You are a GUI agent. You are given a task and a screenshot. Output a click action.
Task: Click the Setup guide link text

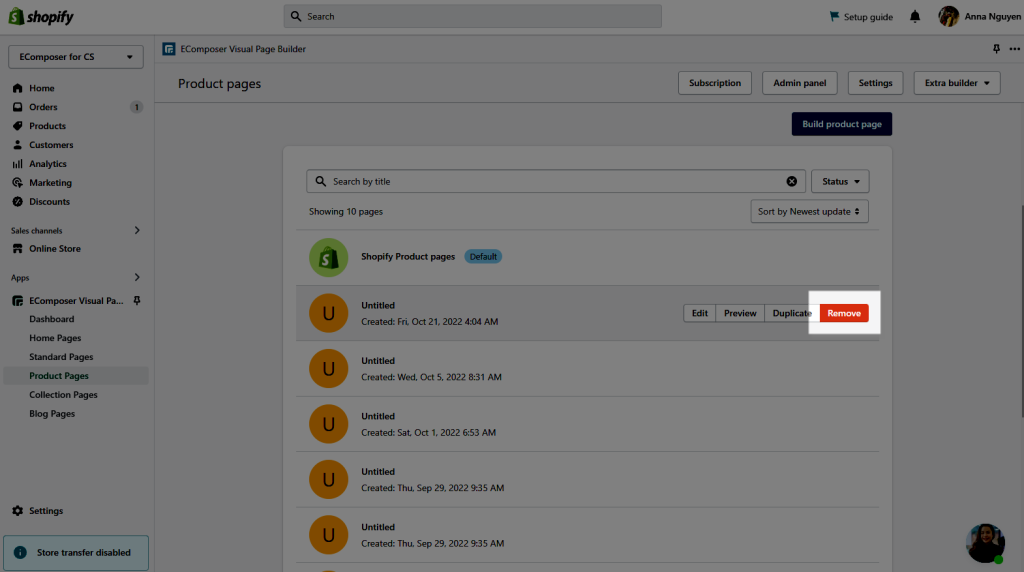coord(868,17)
